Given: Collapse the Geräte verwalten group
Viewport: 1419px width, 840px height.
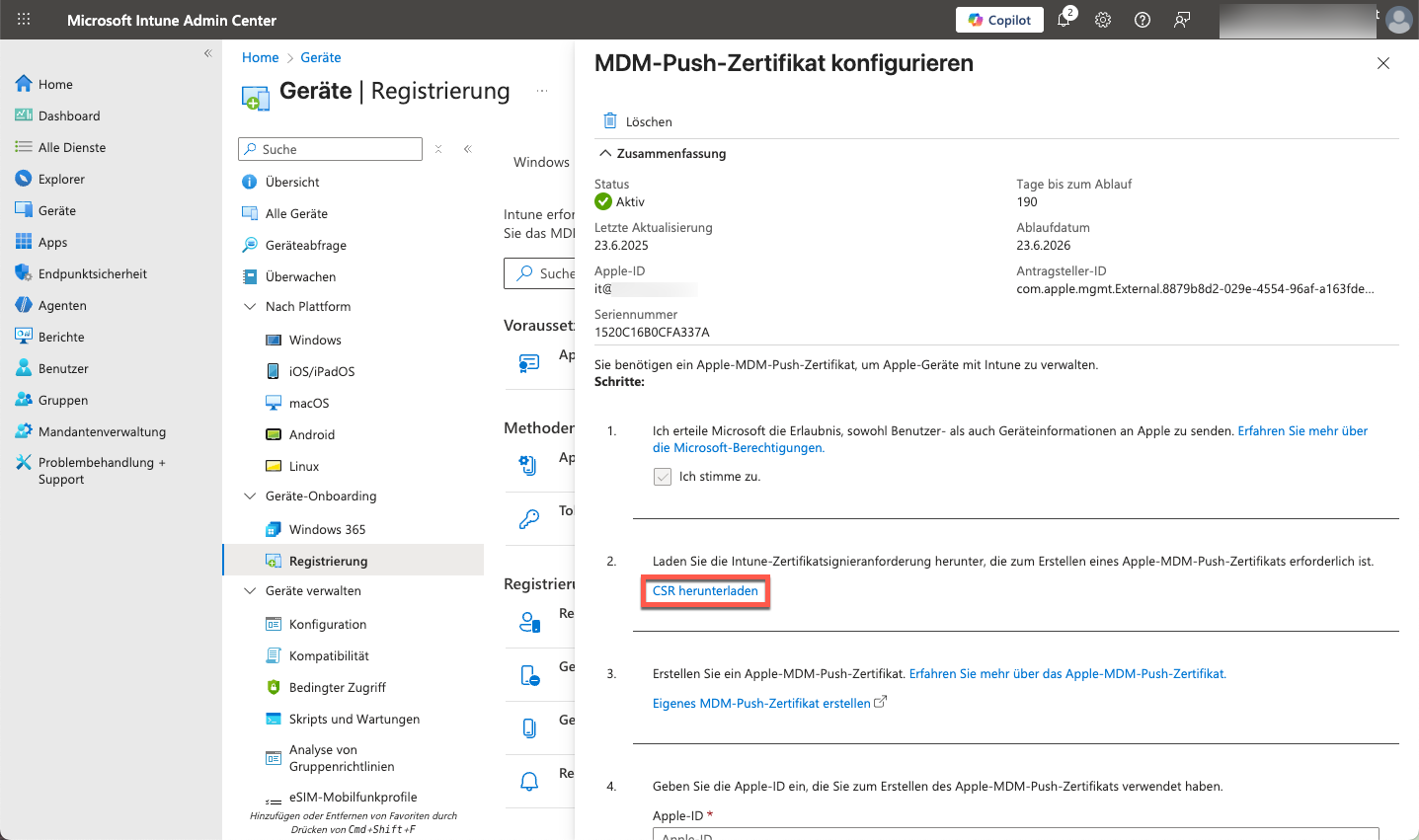Looking at the screenshot, I should pyautogui.click(x=250, y=591).
